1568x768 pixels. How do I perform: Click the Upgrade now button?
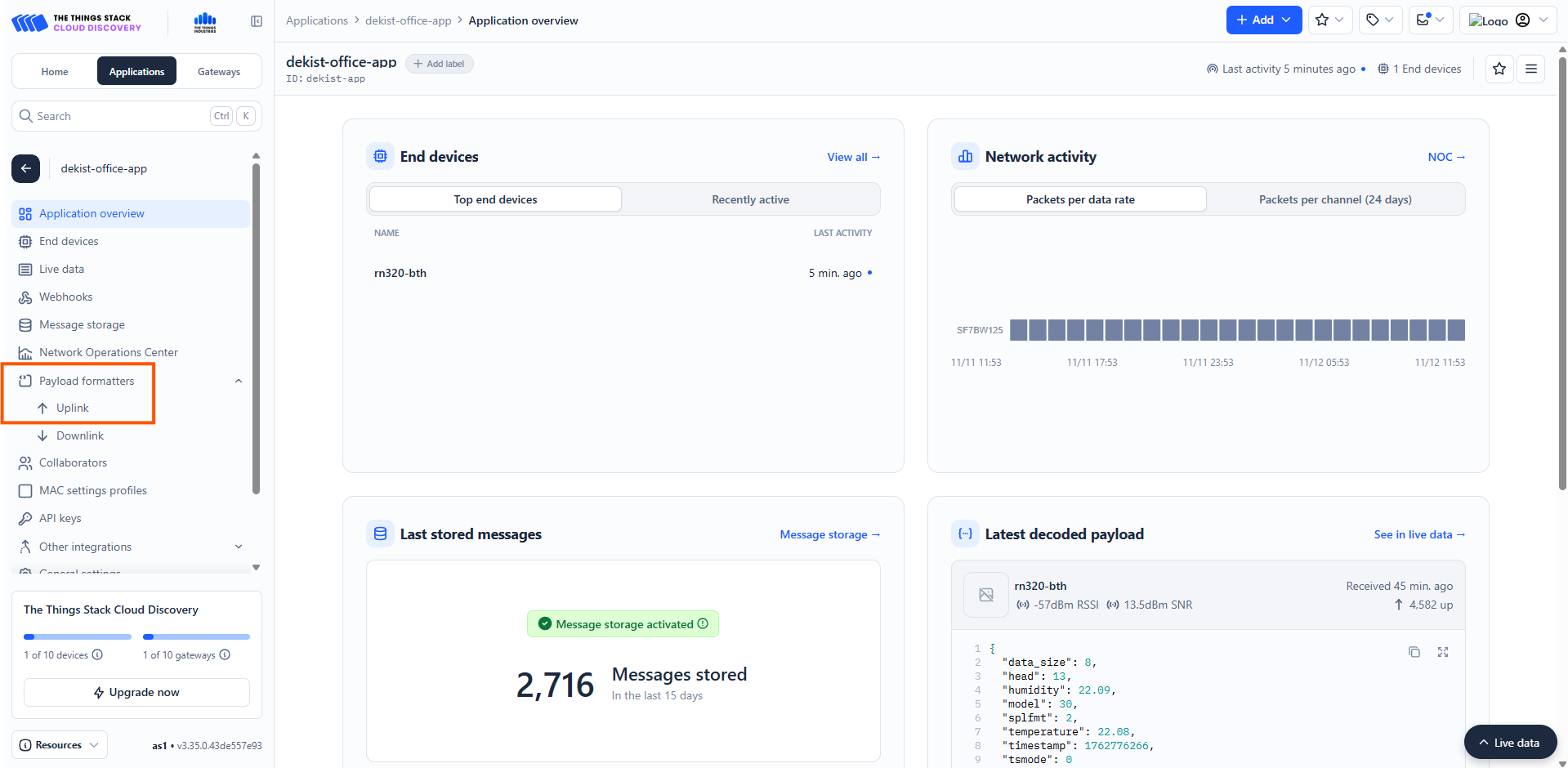point(136,692)
